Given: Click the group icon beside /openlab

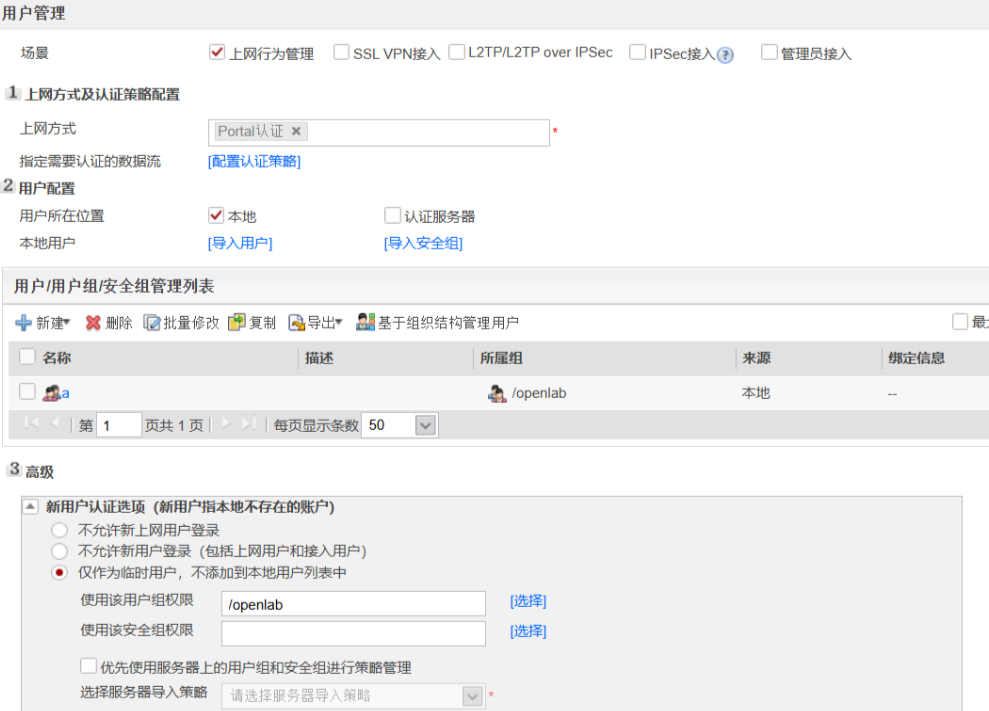Looking at the screenshot, I should tap(497, 393).
